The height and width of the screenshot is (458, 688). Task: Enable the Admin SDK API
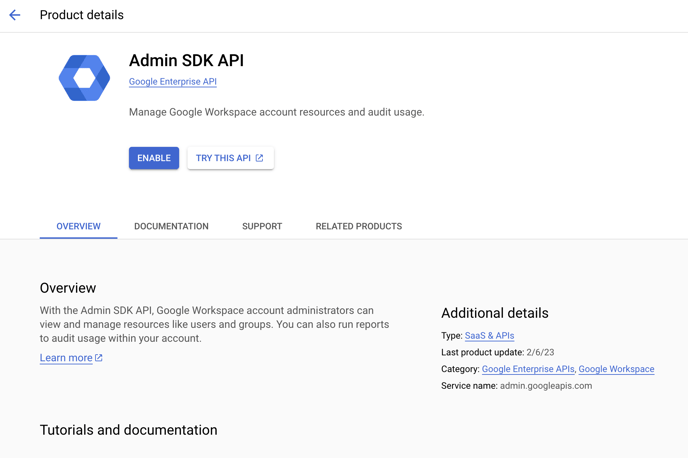154,158
